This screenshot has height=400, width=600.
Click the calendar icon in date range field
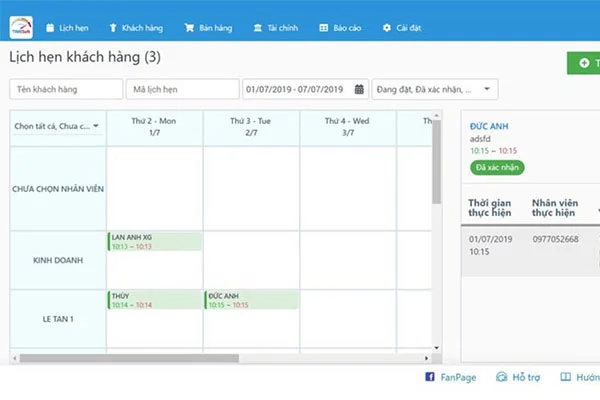[x=359, y=89]
